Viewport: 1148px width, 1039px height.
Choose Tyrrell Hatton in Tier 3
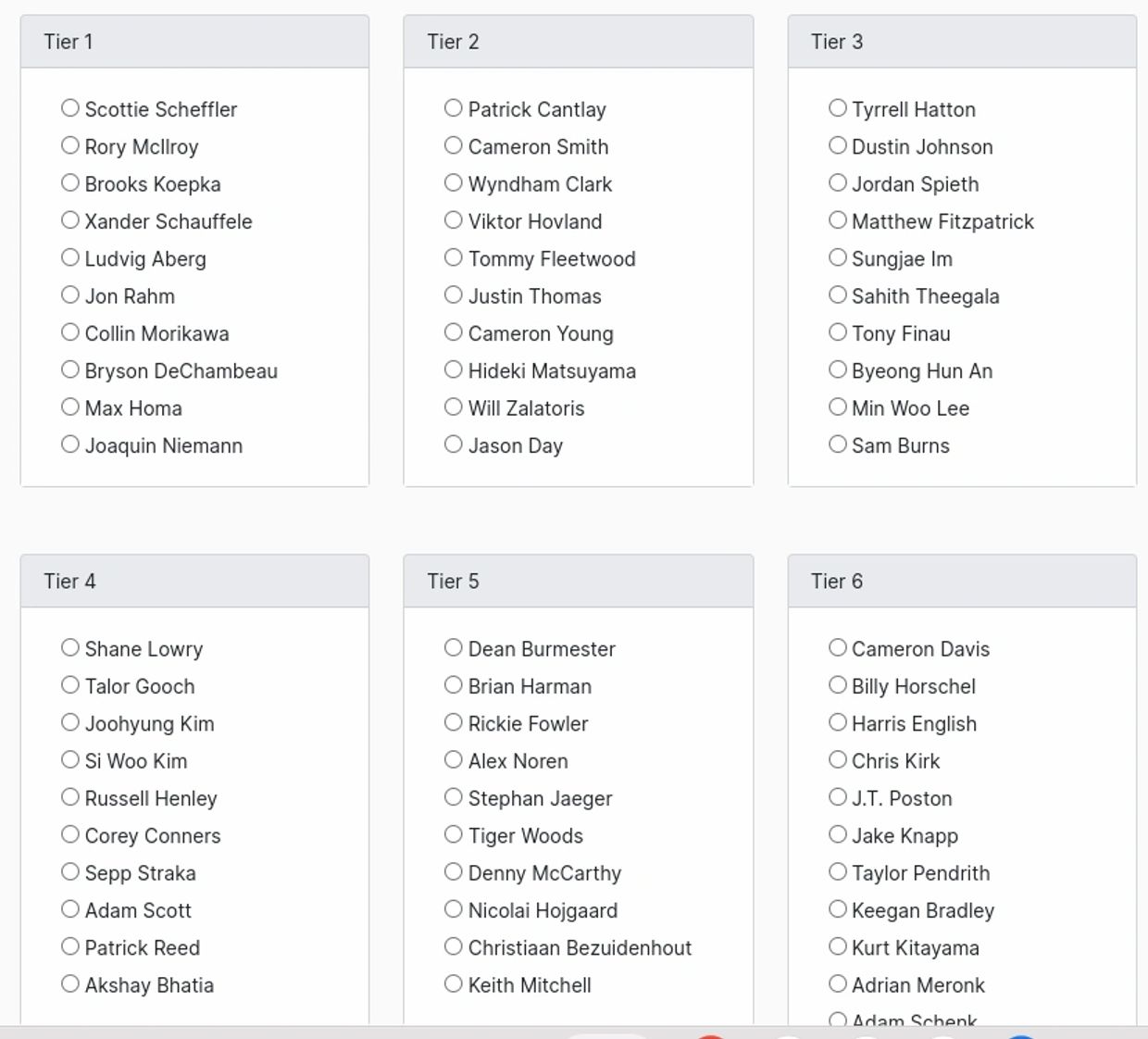pos(838,108)
